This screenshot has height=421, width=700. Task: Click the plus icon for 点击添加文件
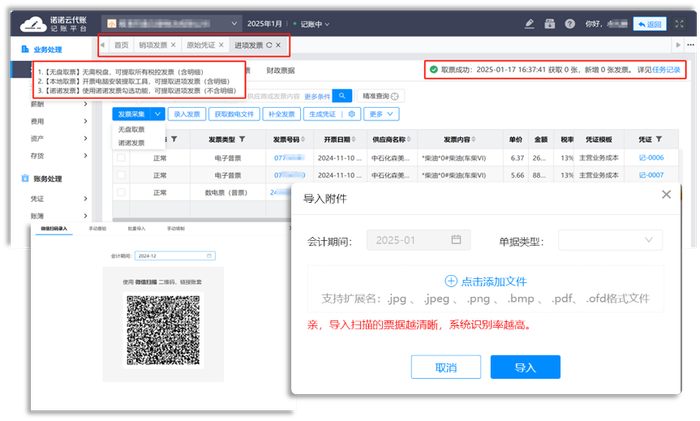[x=451, y=281]
